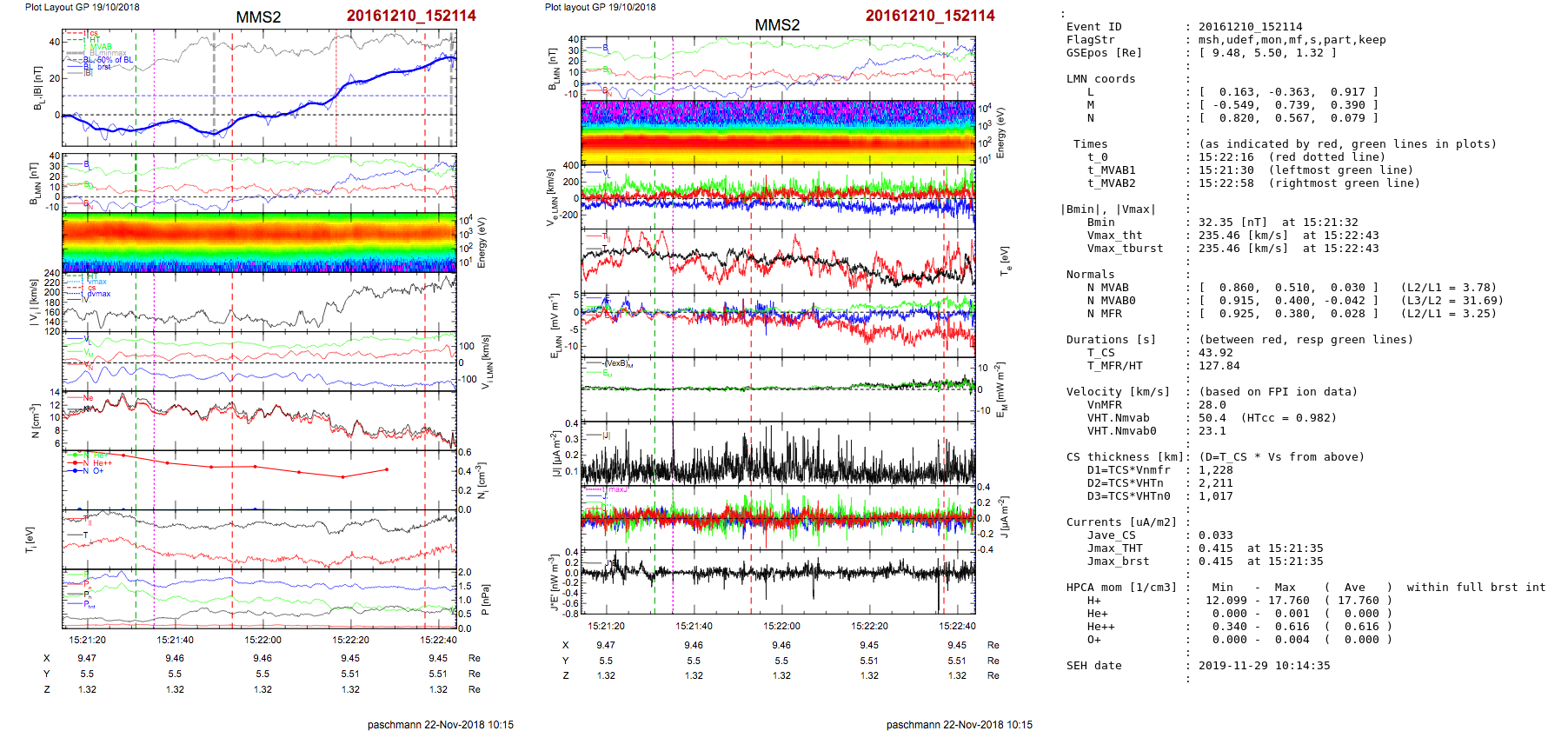Click the He++ ion density legend entry
The image size is (1568, 731).
(102, 463)
